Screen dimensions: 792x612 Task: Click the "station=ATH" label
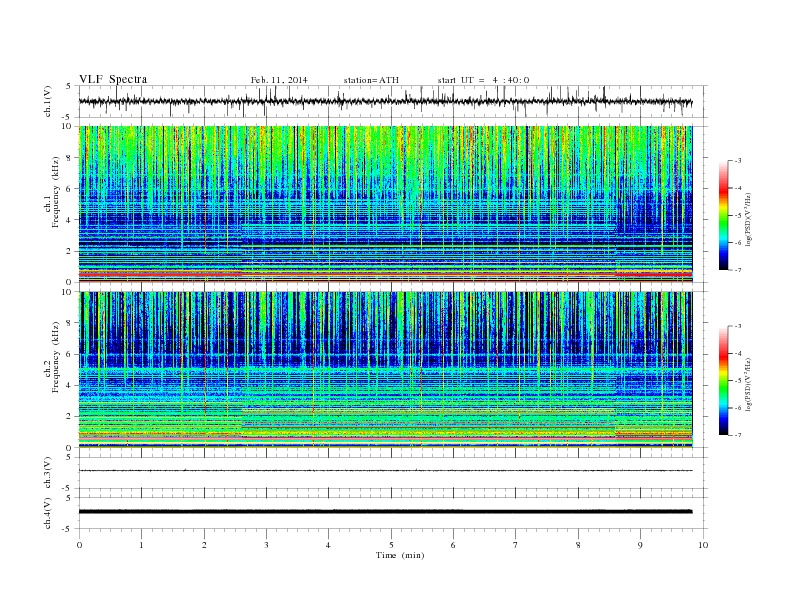[x=371, y=80]
